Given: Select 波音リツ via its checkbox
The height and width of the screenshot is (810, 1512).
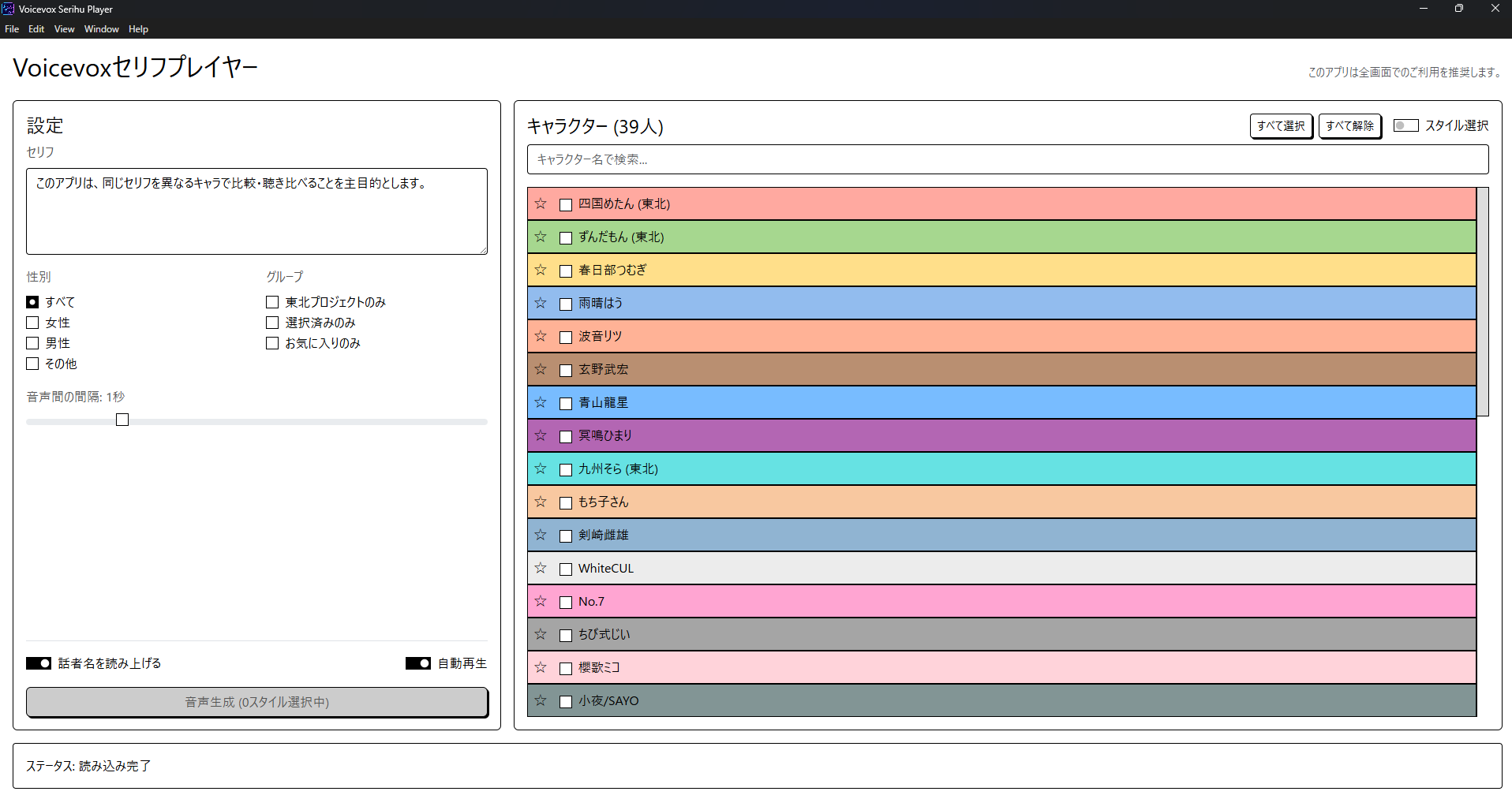Looking at the screenshot, I should 566,338.
